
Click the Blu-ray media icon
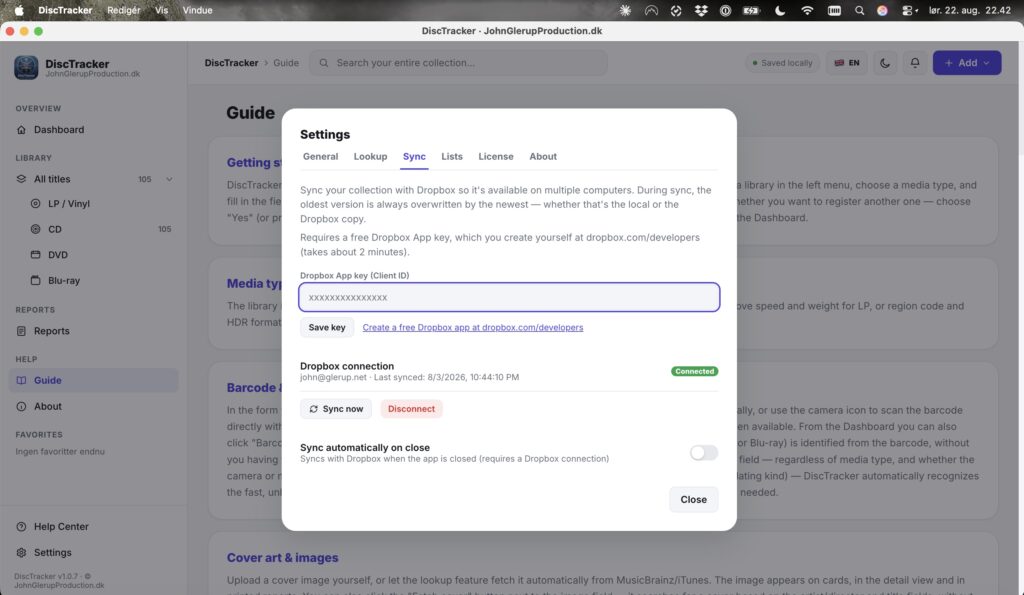click(36, 280)
